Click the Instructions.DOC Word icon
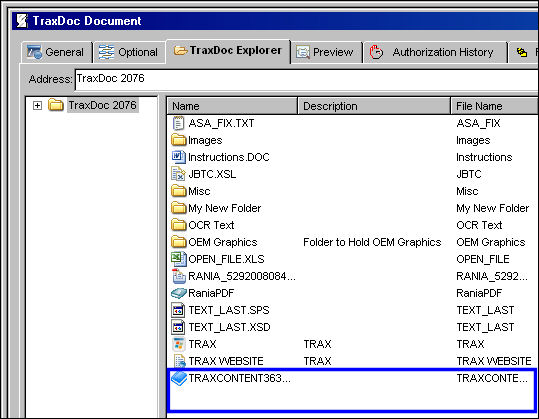The width and height of the screenshot is (539, 419). coord(178,157)
